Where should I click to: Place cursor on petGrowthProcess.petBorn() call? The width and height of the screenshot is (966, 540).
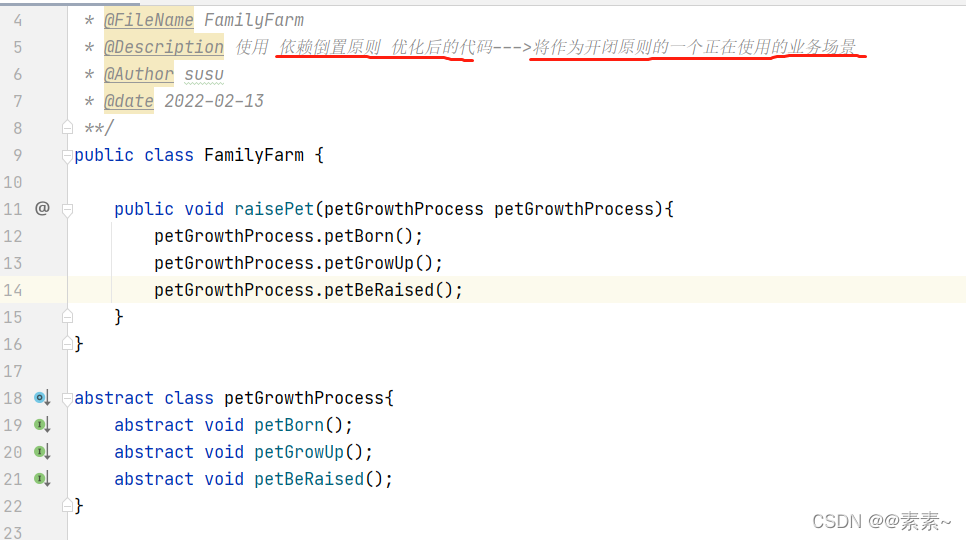(288, 236)
